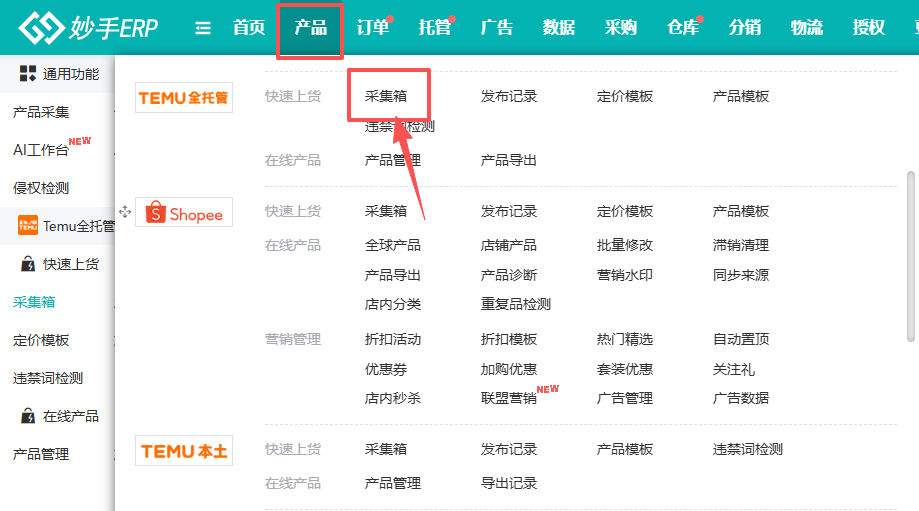This screenshot has width=919, height=511.
Task: Open 自动置顶 in 营销管理
Action: click(x=741, y=339)
